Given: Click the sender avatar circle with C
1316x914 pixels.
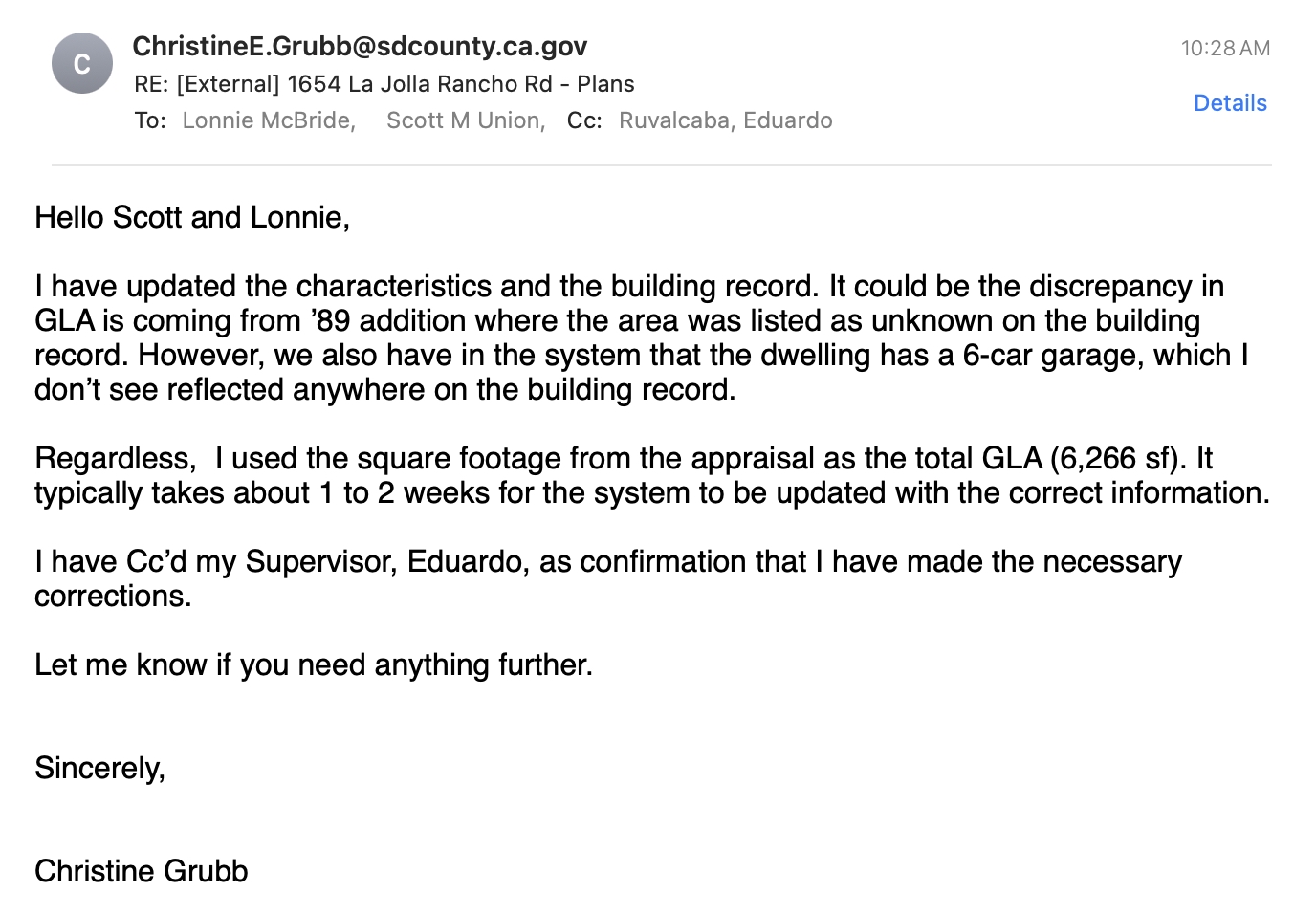Looking at the screenshot, I should click(x=82, y=64).
